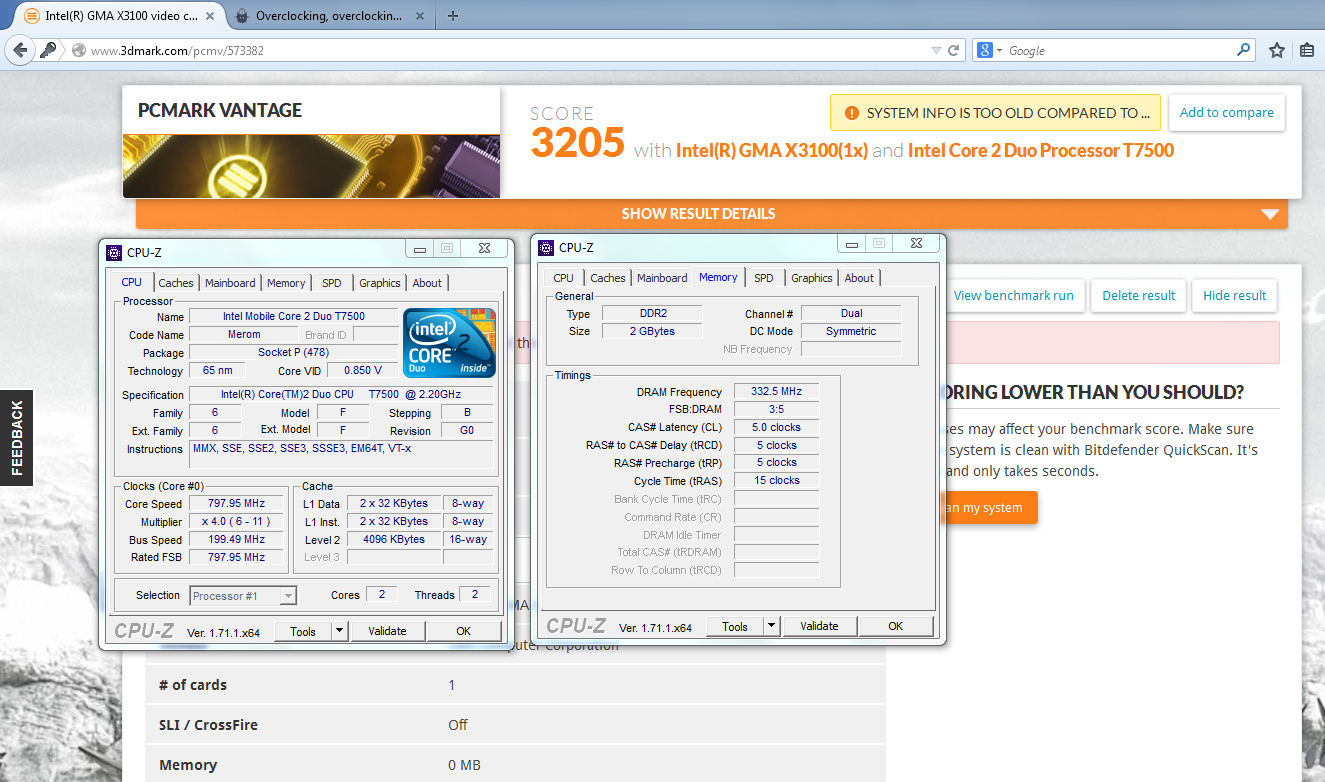Screen dimensions: 1325x782
Task: Click the reload page icon
Action: pyautogui.click(x=954, y=50)
